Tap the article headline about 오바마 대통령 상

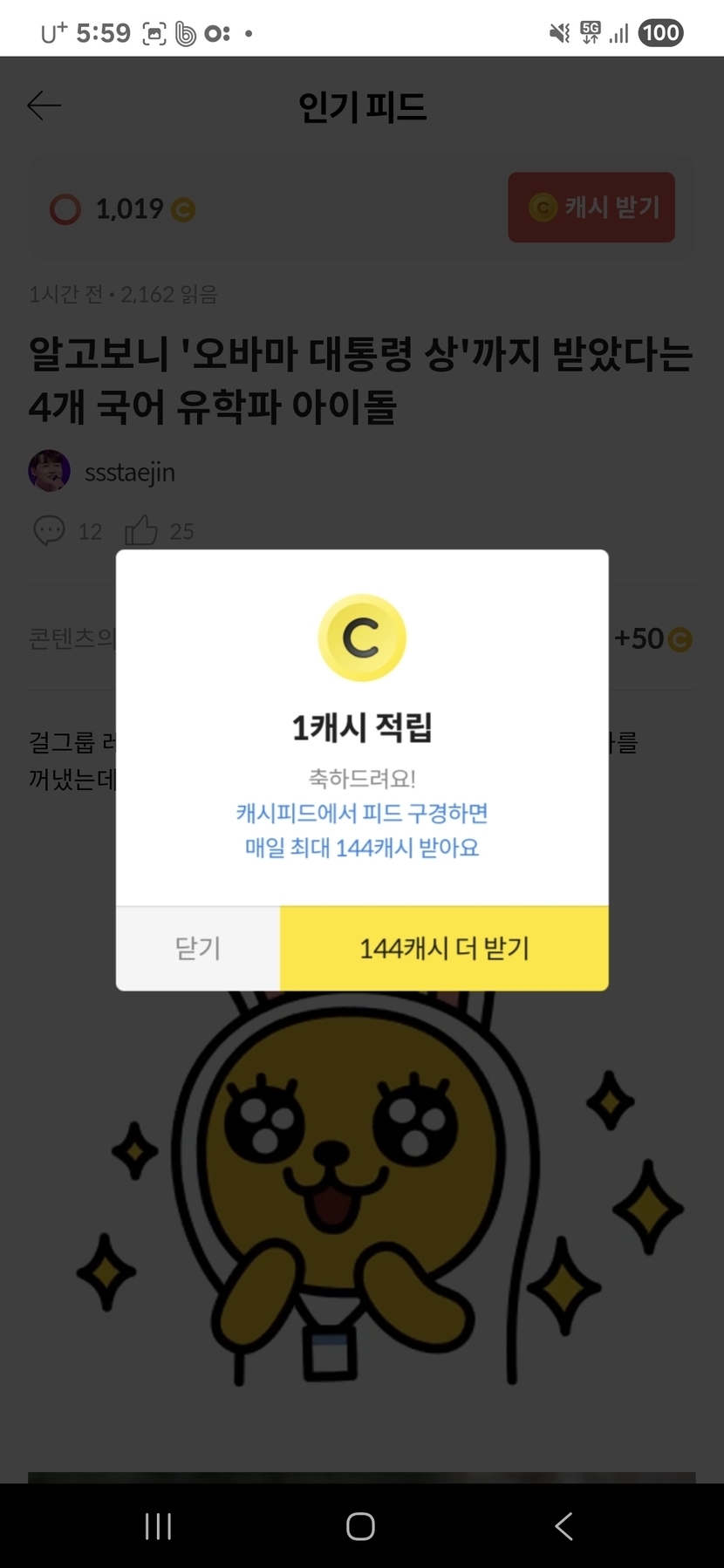[x=361, y=379]
